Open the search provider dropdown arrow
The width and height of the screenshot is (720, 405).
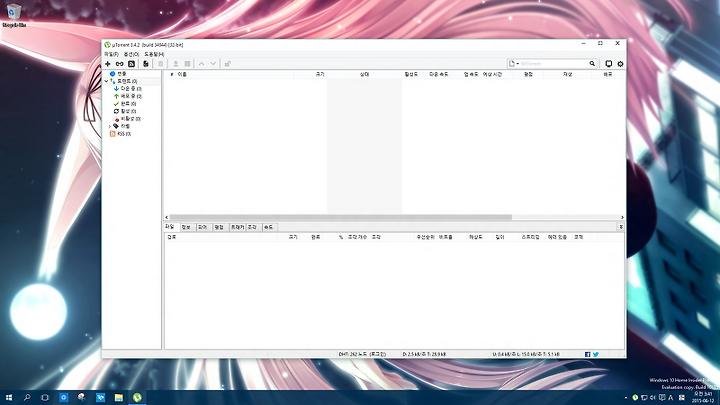tap(518, 64)
